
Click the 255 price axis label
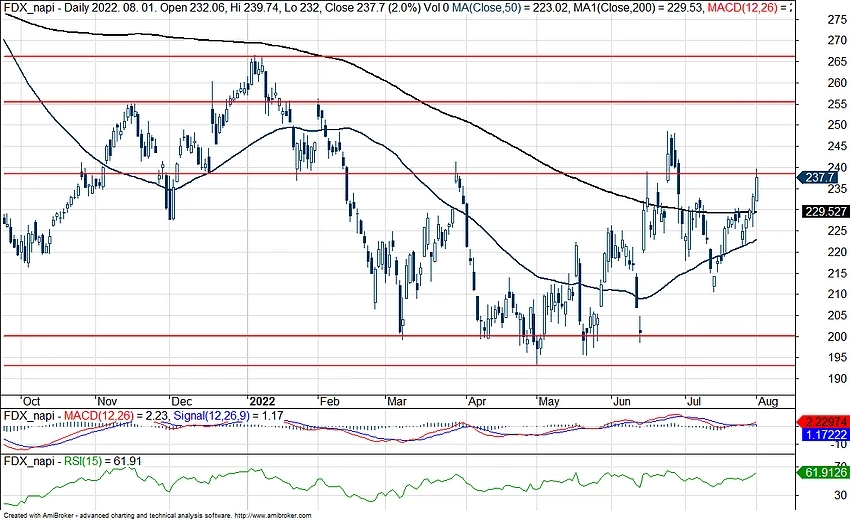click(x=836, y=104)
